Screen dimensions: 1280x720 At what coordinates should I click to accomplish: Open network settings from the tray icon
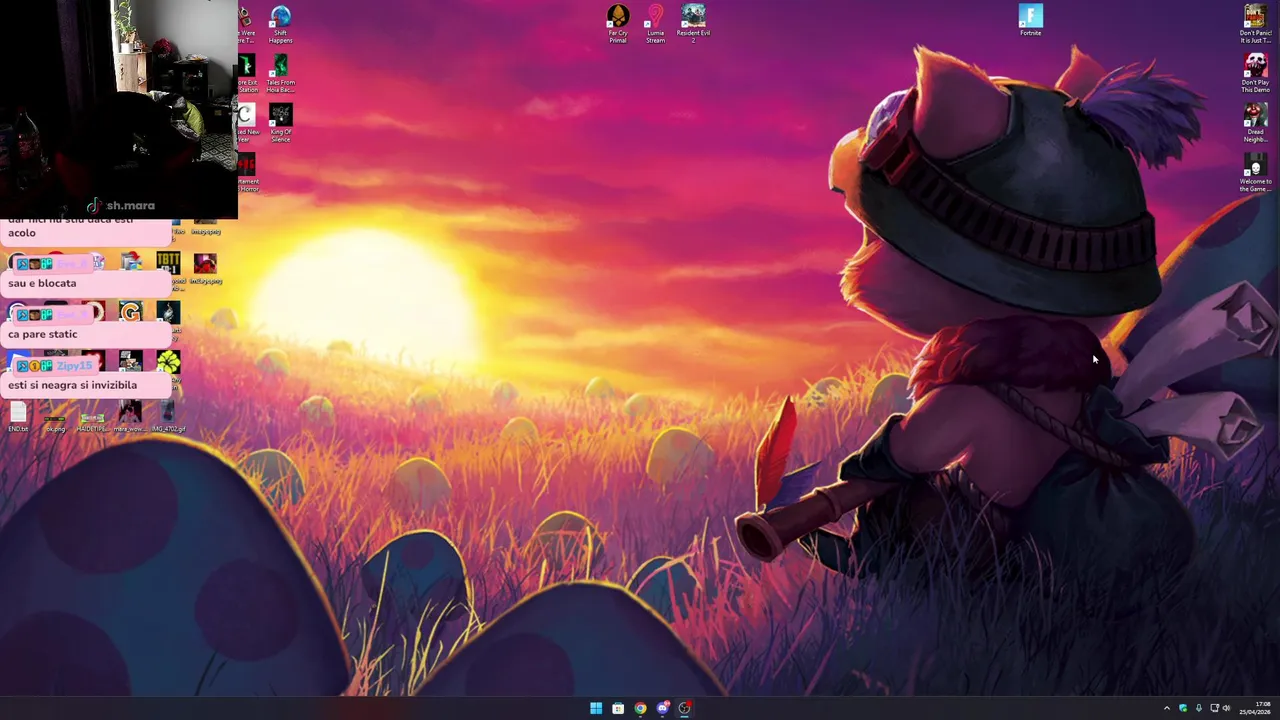(x=1214, y=708)
